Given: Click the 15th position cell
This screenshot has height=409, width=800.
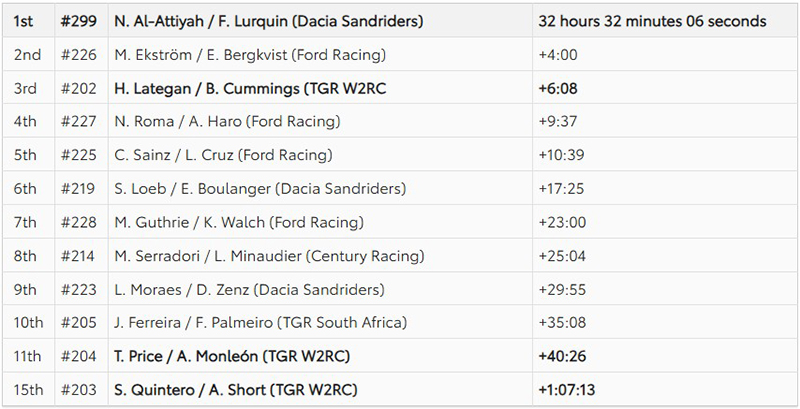Looking at the screenshot, I should [x=27, y=390].
